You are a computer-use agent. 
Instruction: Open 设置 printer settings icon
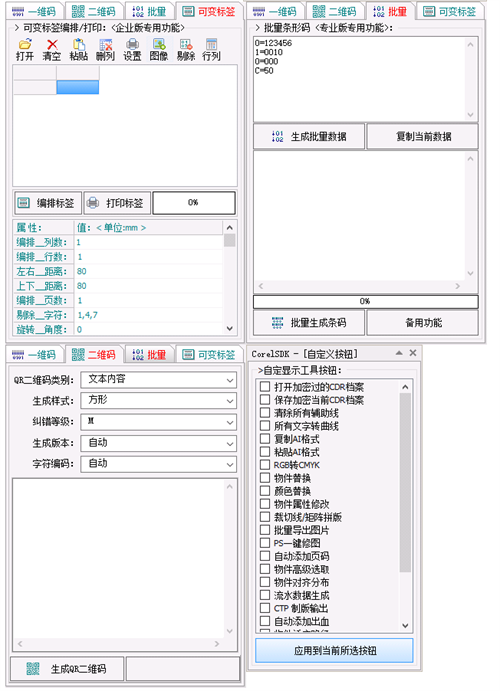[x=132, y=49]
